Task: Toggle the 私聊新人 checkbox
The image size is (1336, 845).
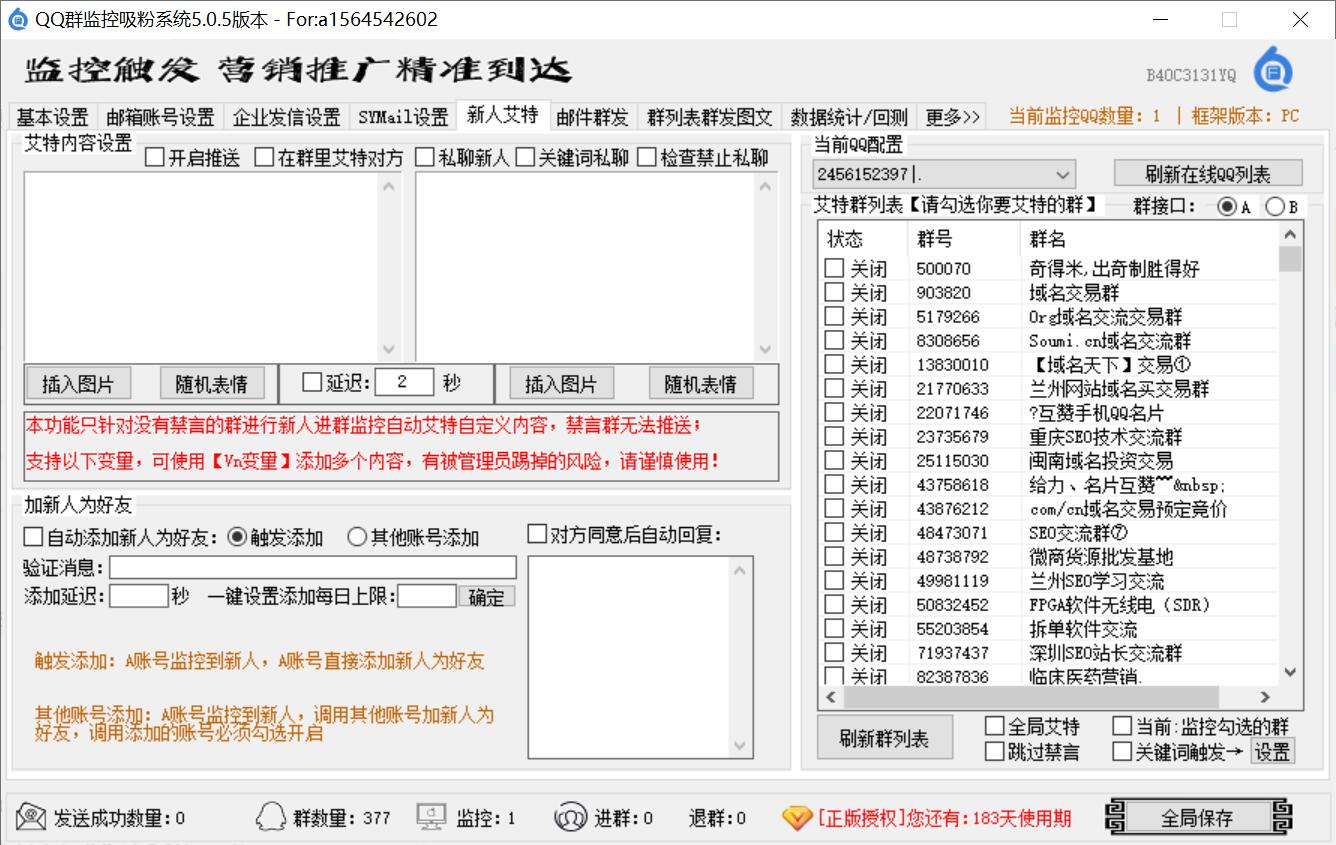Action: click(x=425, y=157)
